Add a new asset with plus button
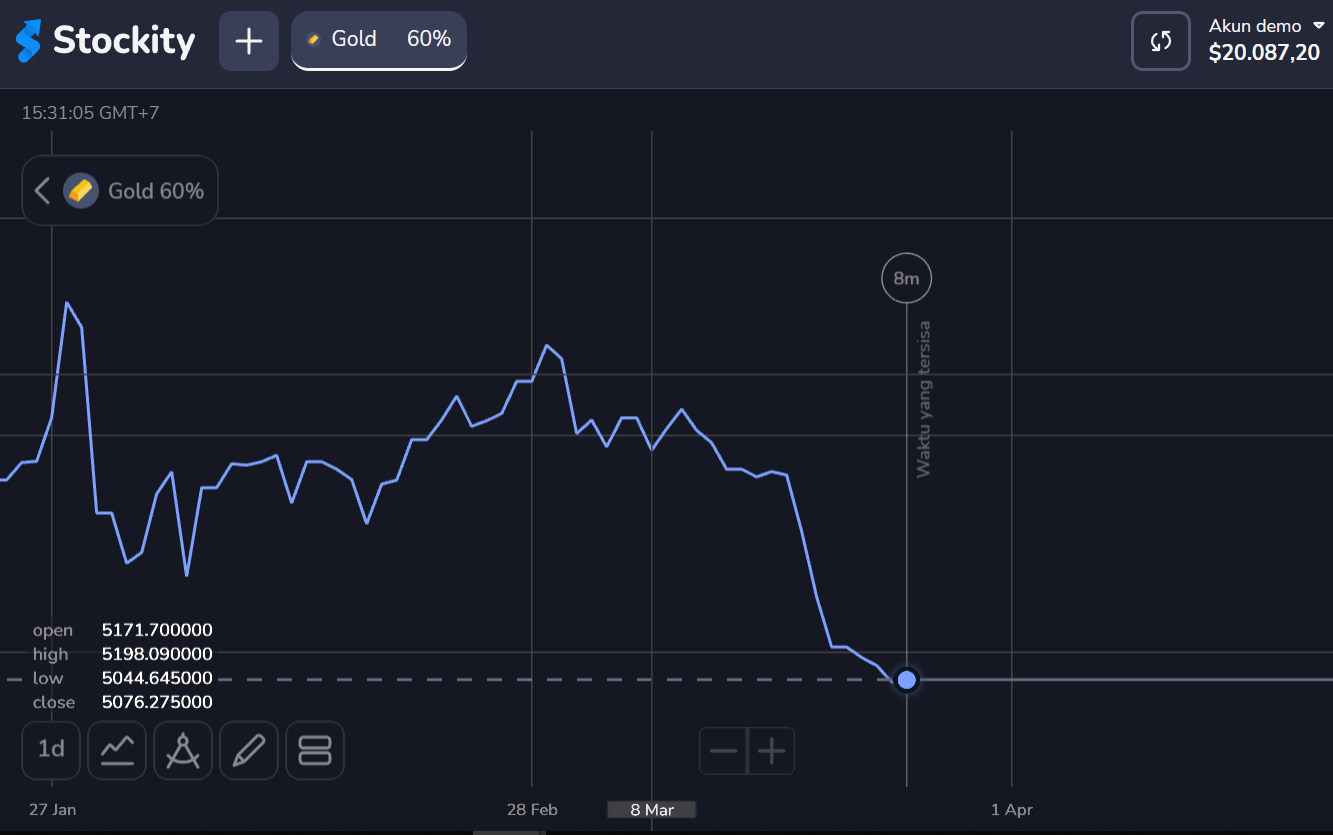This screenshot has width=1333, height=835. [x=249, y=41]
